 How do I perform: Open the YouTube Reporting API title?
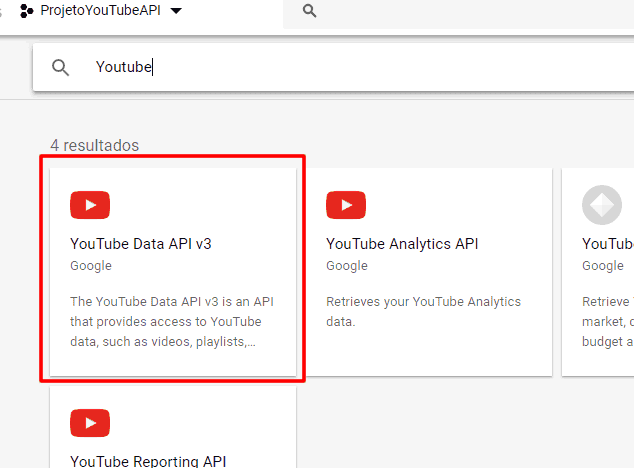click(148, 461)
